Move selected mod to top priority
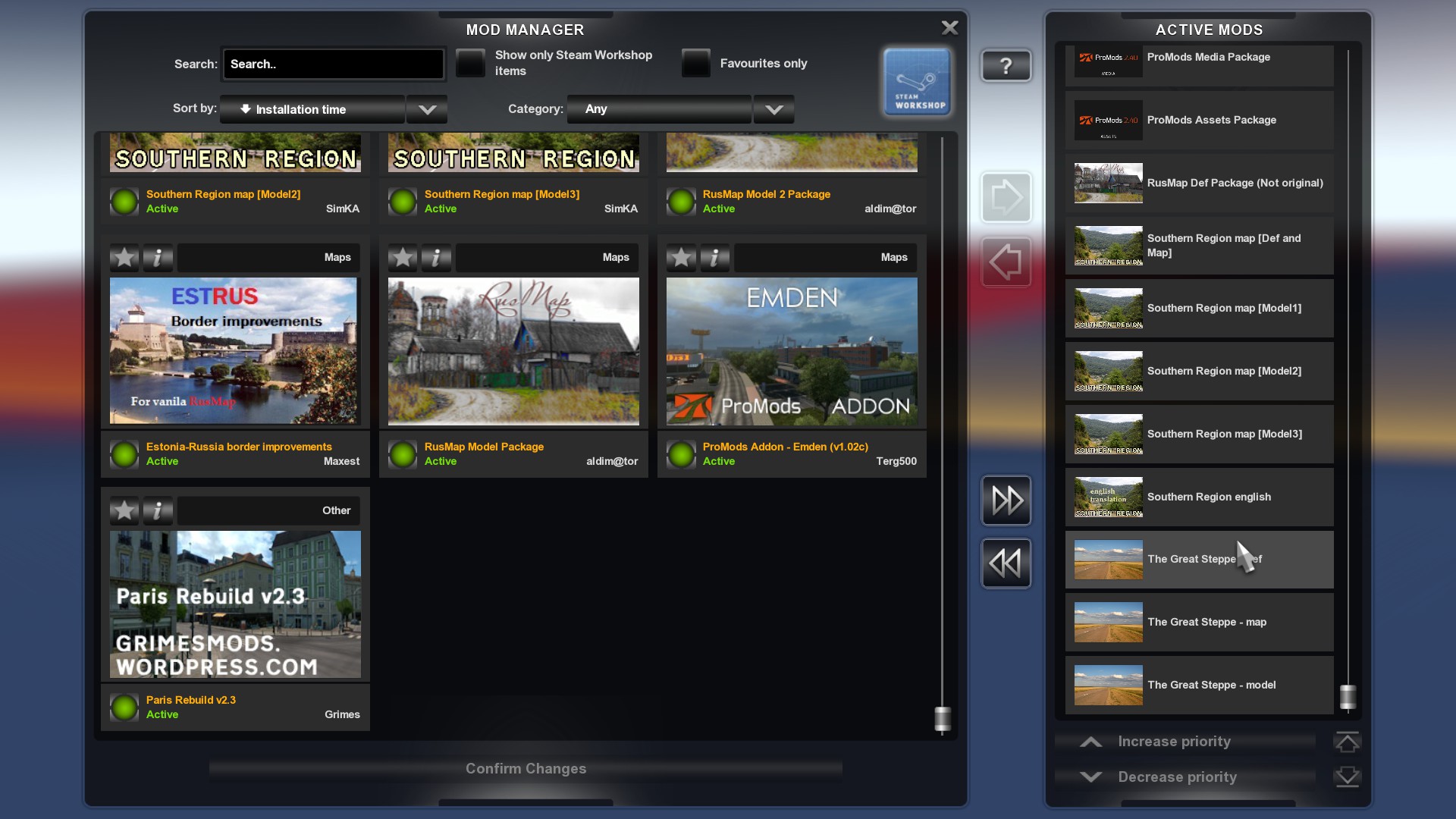The height and width of the screenshot is (819, 1456). pyautogui.click(x=1347, y=742)
